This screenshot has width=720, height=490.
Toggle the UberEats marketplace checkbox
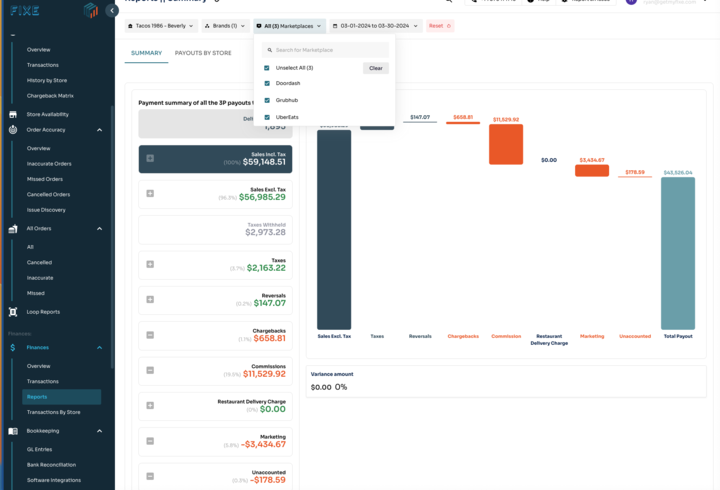[267, 118]
